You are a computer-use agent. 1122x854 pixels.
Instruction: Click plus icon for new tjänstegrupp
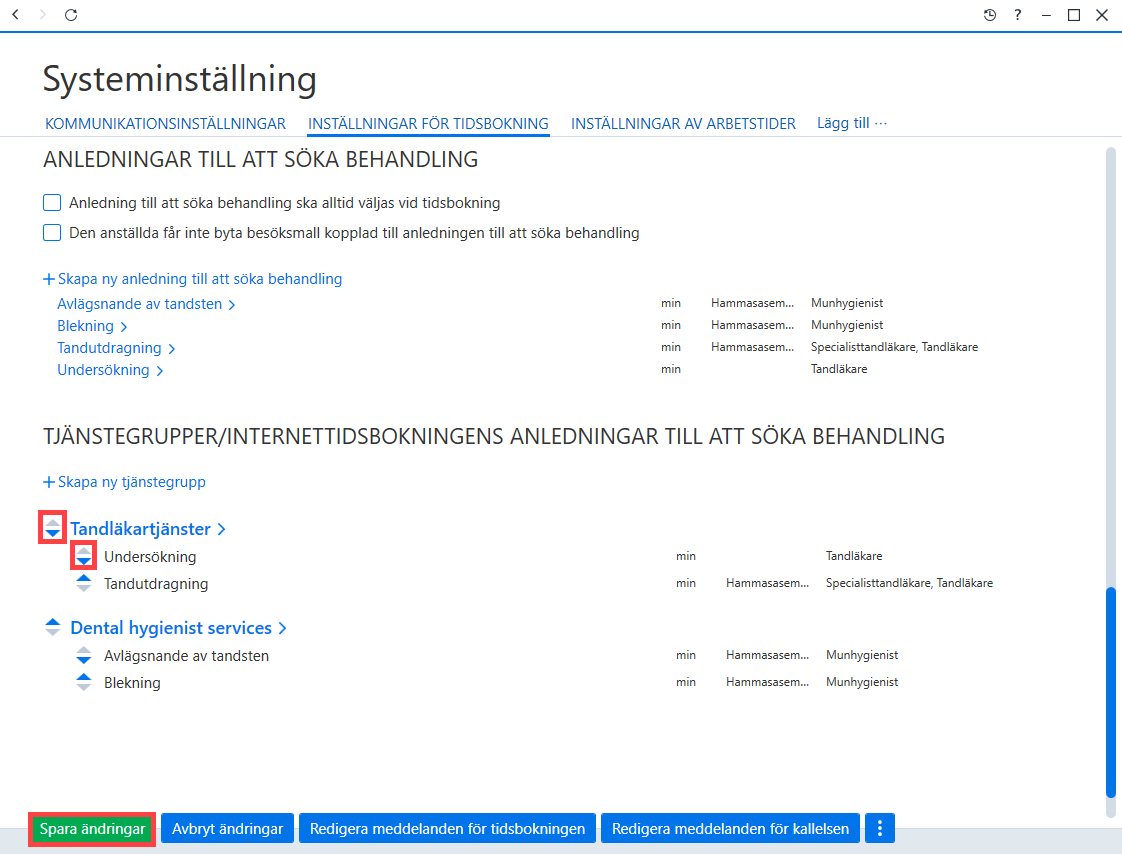point(49,482)
